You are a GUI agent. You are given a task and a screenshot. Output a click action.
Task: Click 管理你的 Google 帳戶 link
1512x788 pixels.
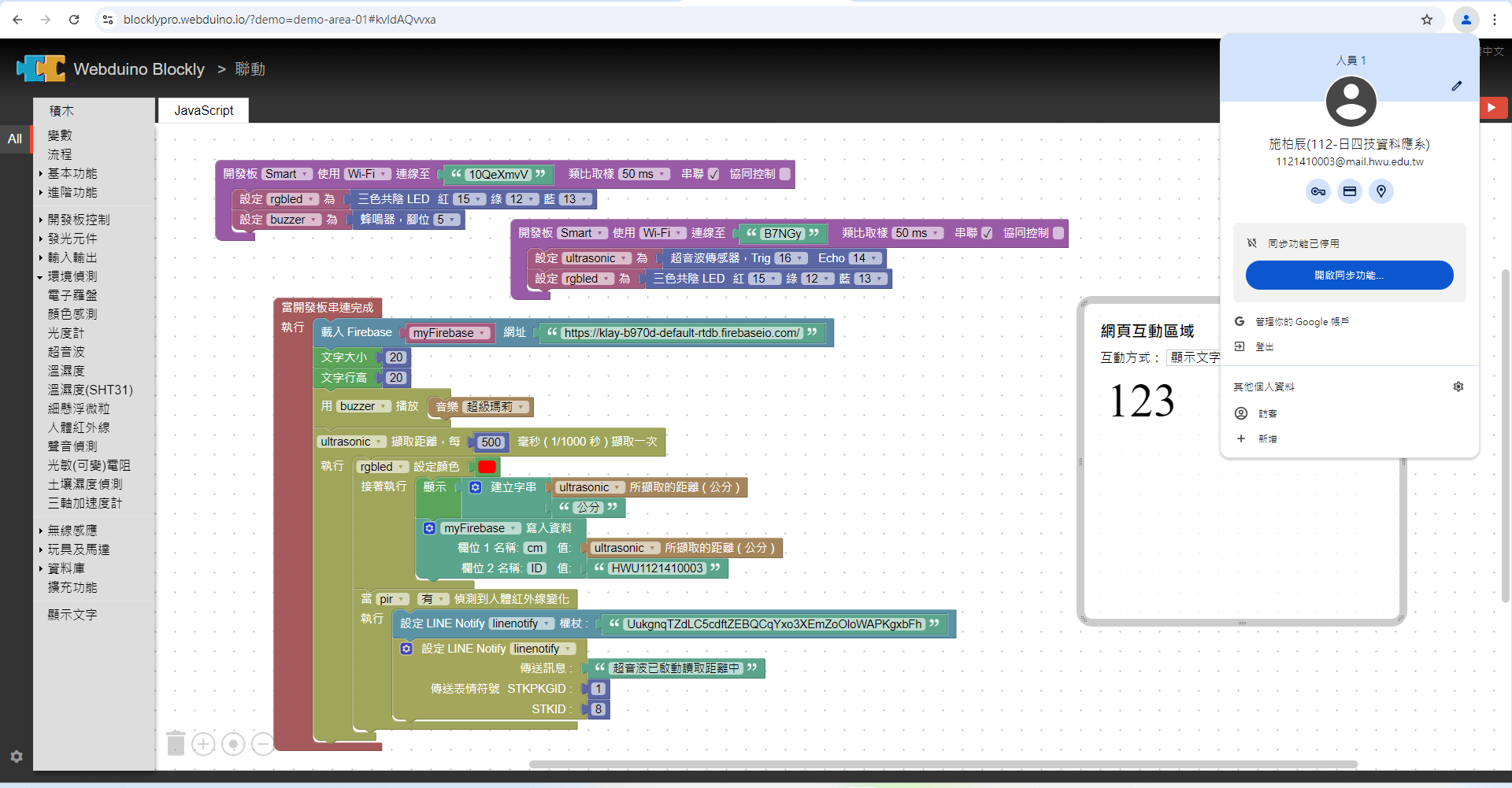tap(1302, 322)
